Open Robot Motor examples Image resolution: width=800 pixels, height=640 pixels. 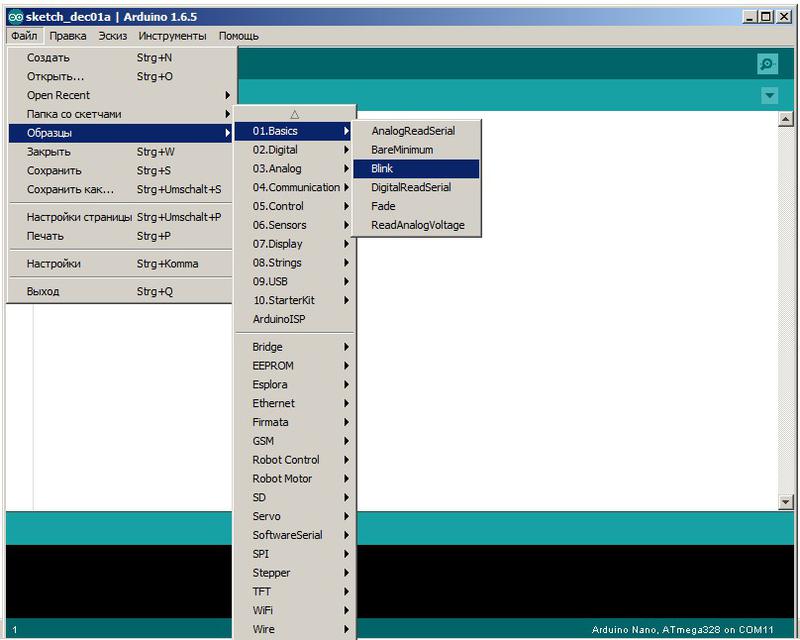point(294,479)
